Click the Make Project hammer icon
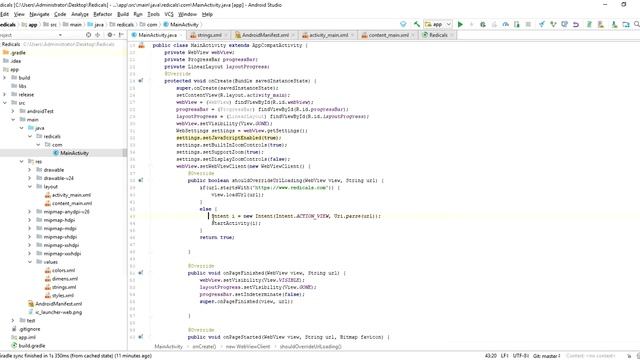The image size is (640, 360). click(416, 24)
